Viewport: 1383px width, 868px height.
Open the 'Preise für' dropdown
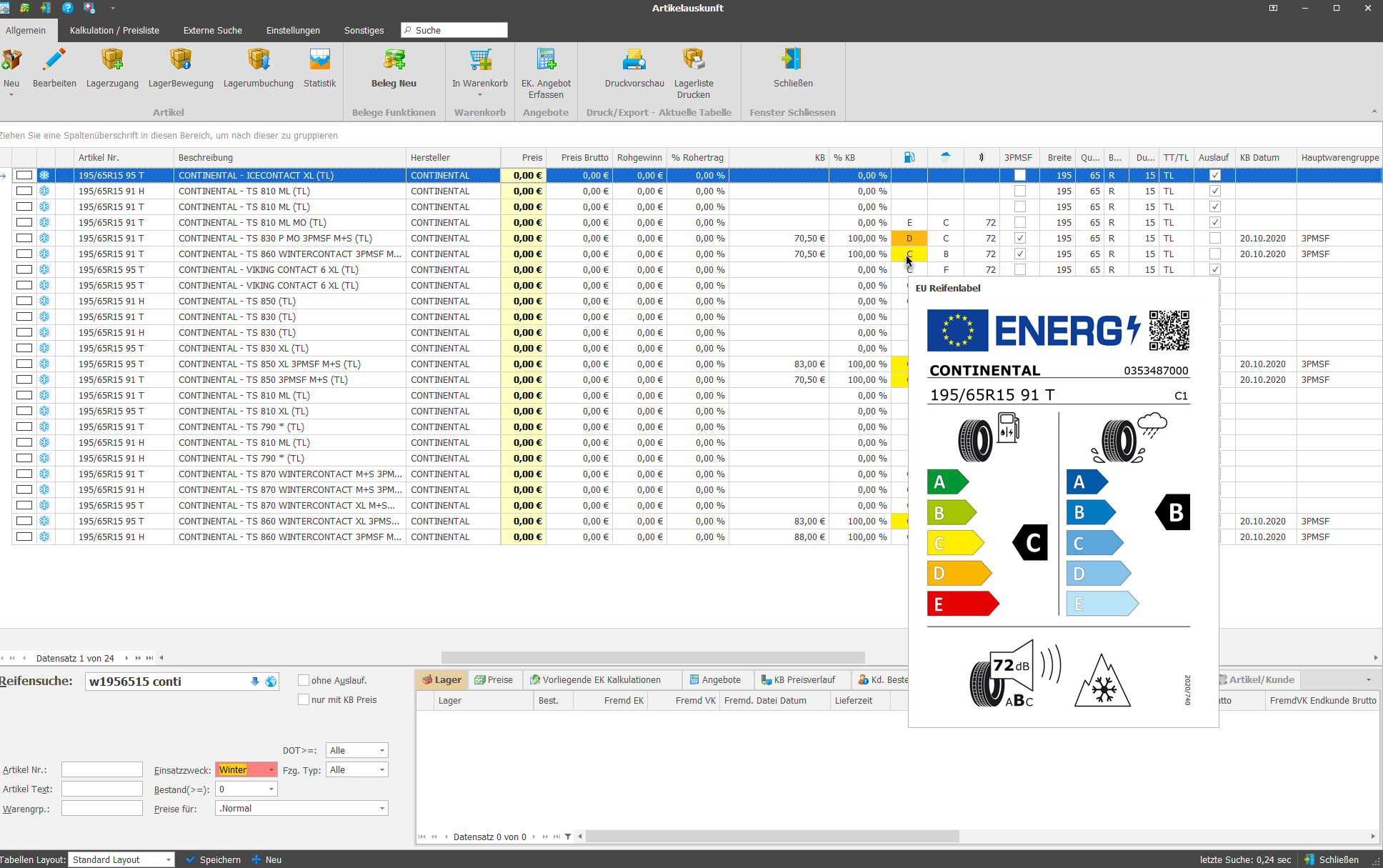tap(382, 808)
